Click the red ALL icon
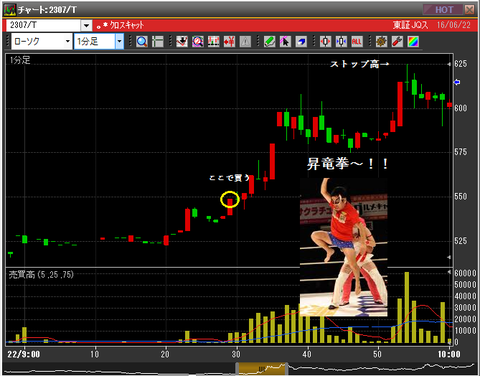 pyautogui.click(x=357, y=42)
